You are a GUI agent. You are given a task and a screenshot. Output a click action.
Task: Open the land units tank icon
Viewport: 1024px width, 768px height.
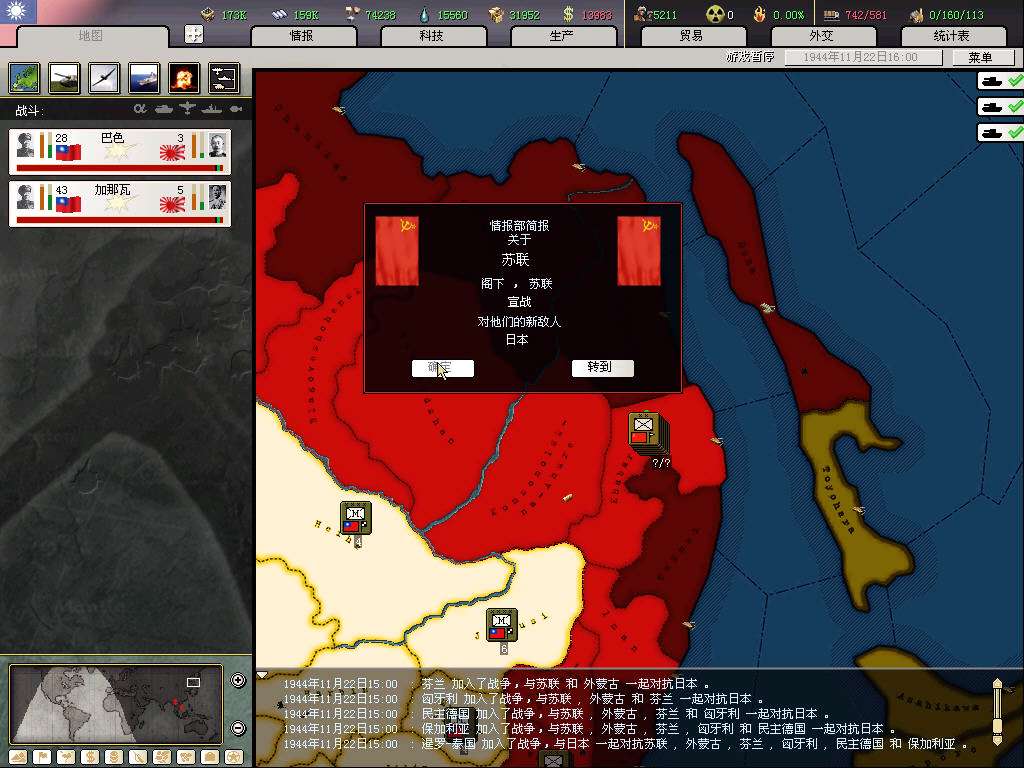[64, 78]
